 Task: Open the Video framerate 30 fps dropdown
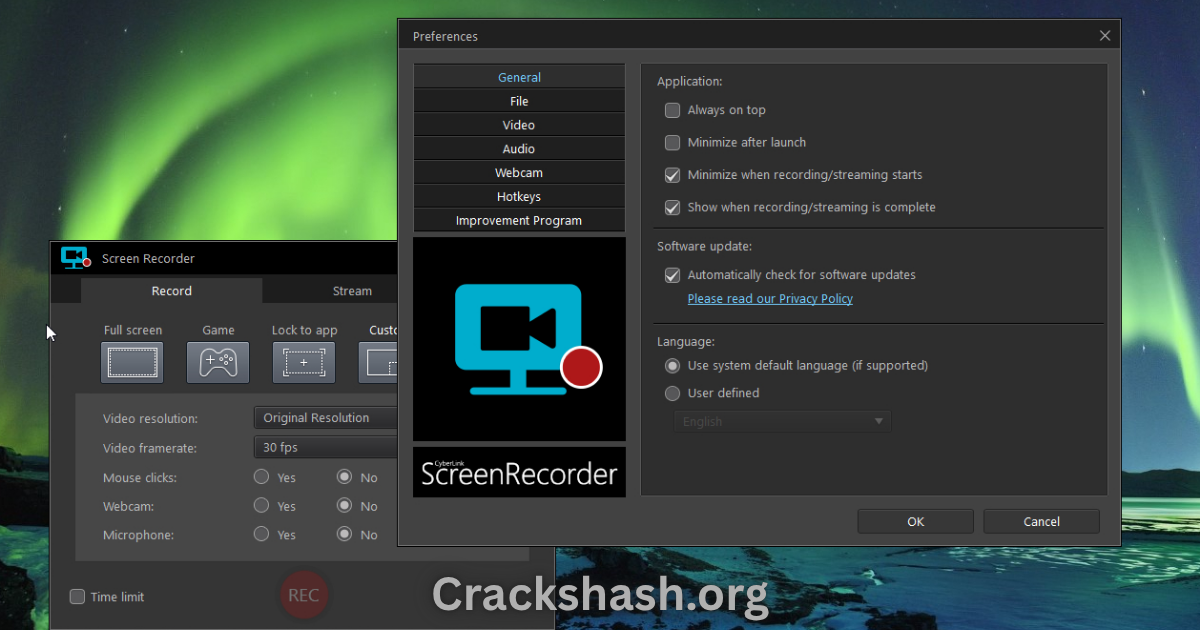[326, 447]
